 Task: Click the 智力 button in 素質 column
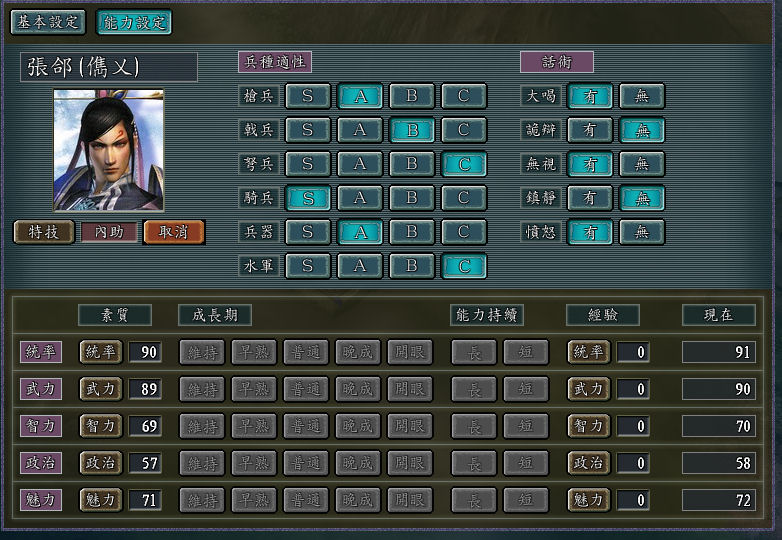101,426
